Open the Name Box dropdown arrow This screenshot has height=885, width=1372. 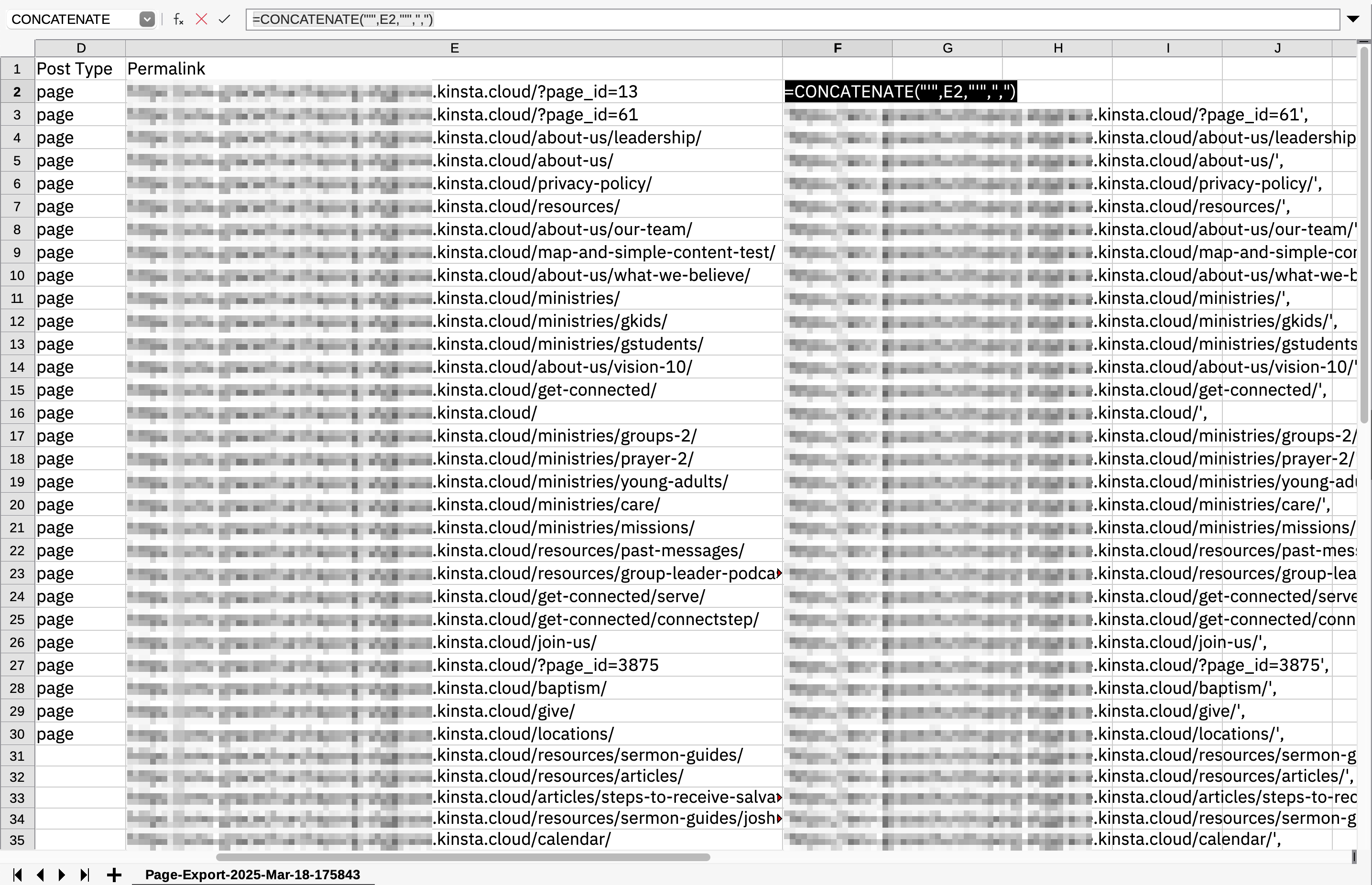tap(147, 20)
